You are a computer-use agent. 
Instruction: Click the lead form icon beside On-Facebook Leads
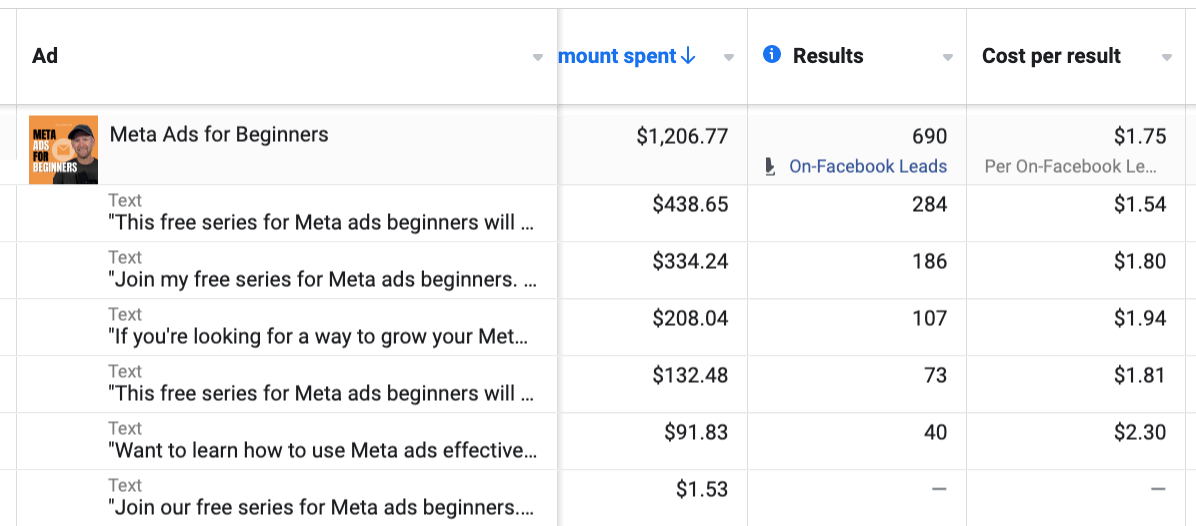771,166
